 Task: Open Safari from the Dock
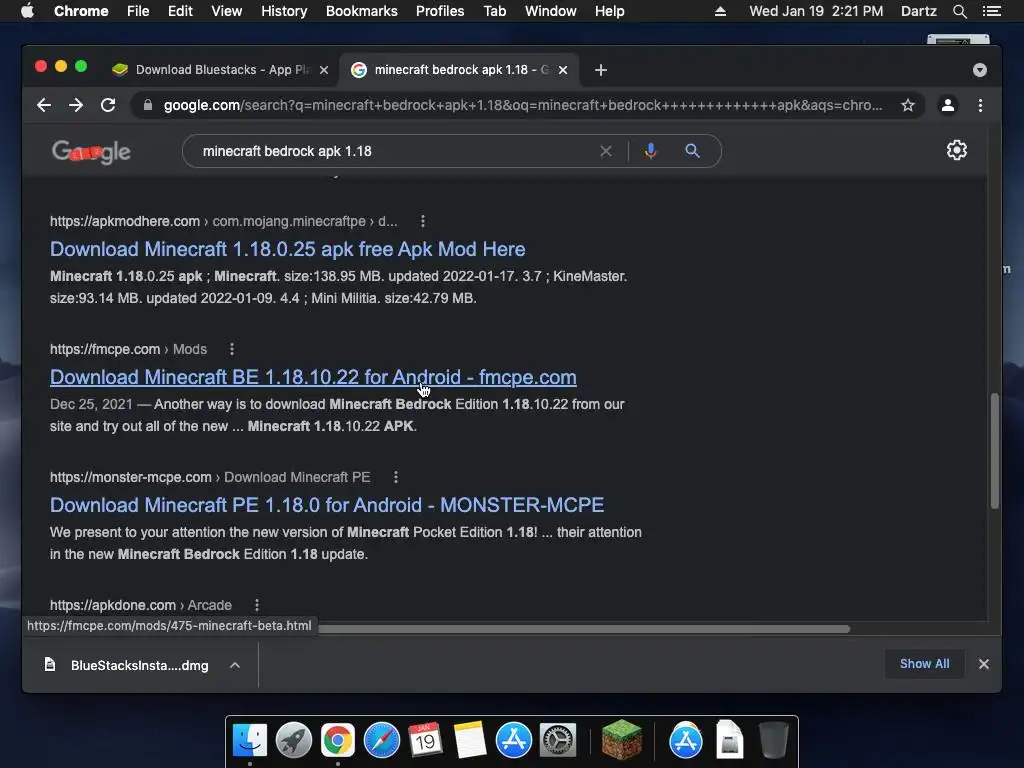point(381,741)
